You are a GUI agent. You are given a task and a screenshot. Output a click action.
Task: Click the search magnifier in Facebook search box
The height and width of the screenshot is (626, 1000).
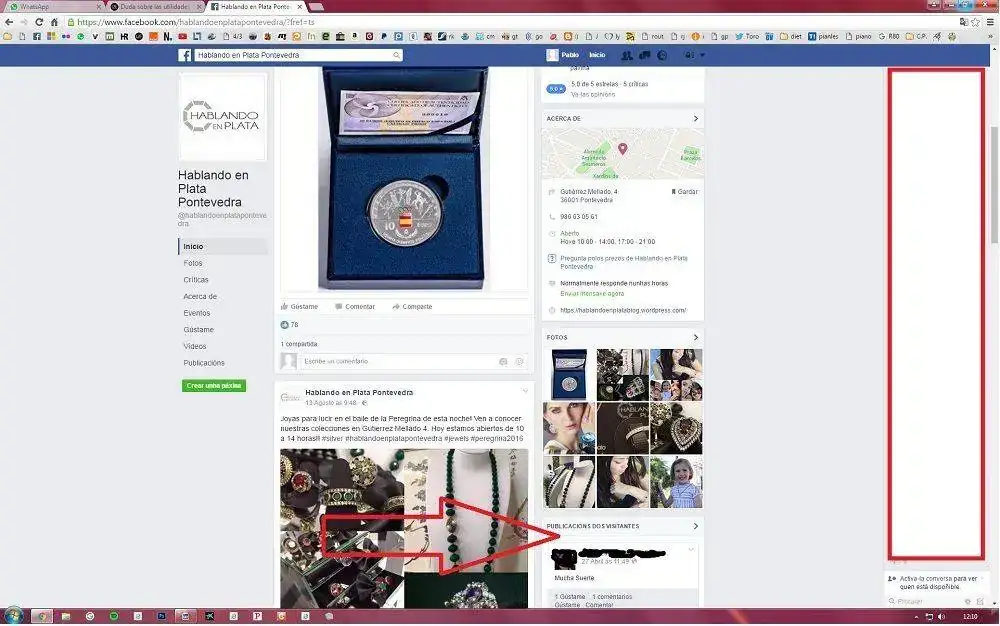[x=397, y=55]
